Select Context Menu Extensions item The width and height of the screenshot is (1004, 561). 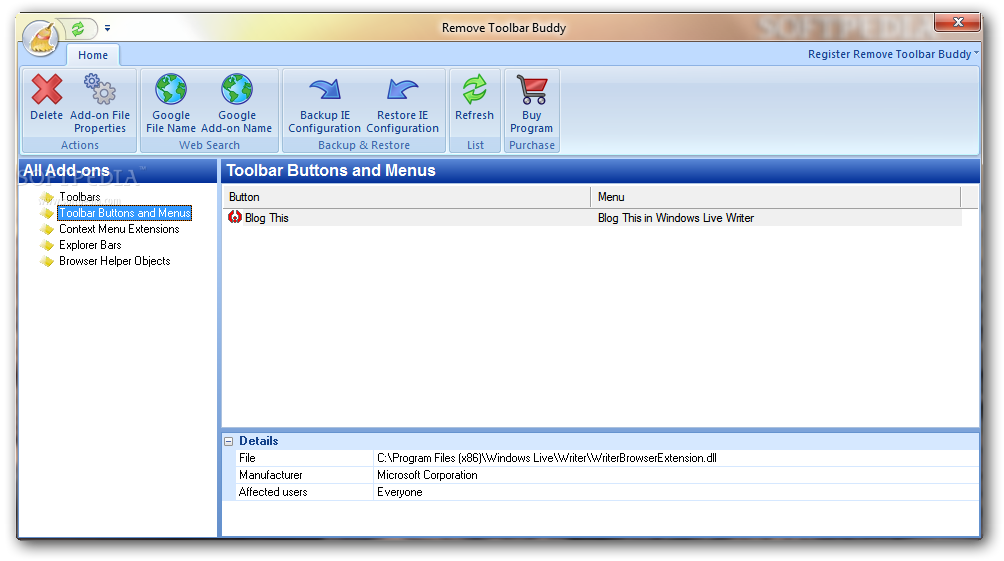tap(119, 229)
